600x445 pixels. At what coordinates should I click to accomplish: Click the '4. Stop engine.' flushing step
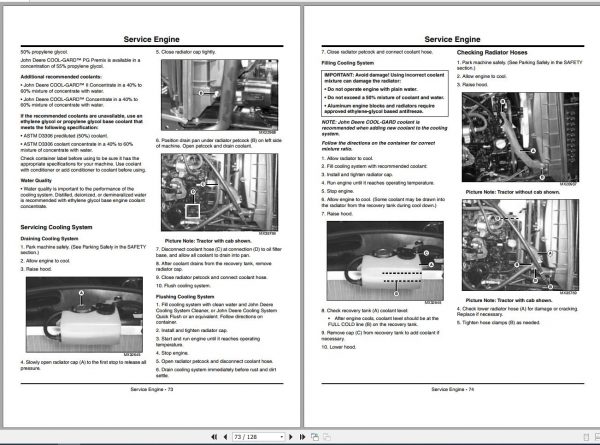point(172,353)
